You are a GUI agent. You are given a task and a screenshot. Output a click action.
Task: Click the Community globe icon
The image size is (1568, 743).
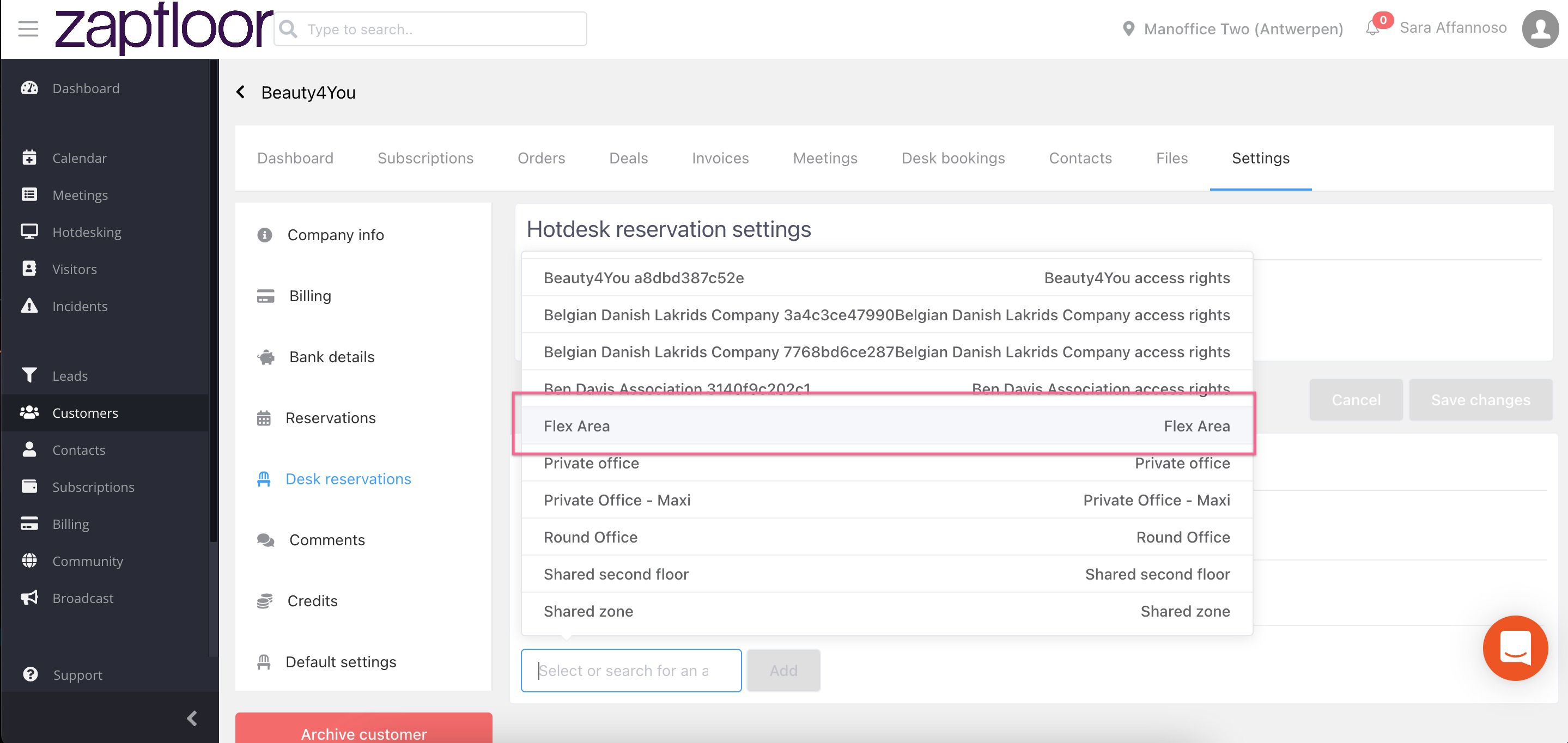(x=29, y=561)
